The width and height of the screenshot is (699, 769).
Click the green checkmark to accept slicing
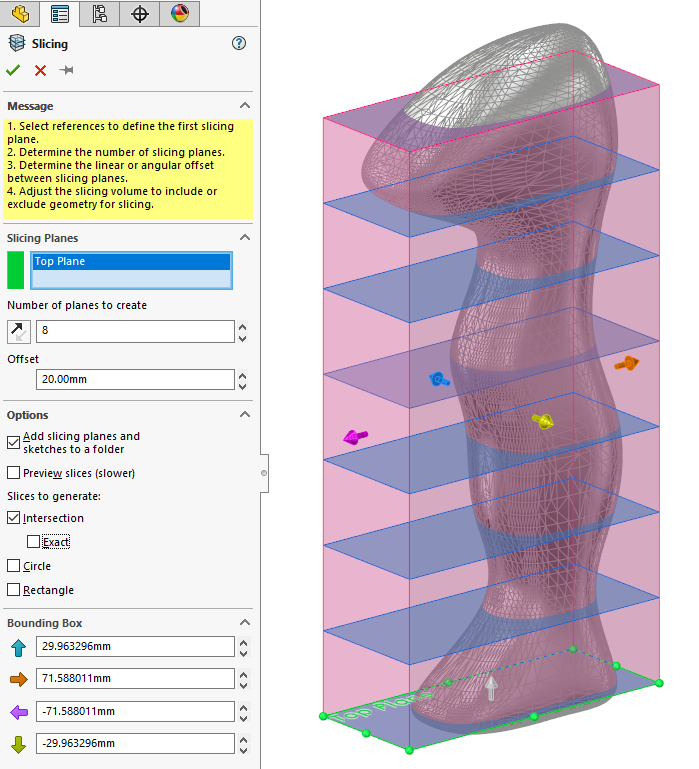13,70
